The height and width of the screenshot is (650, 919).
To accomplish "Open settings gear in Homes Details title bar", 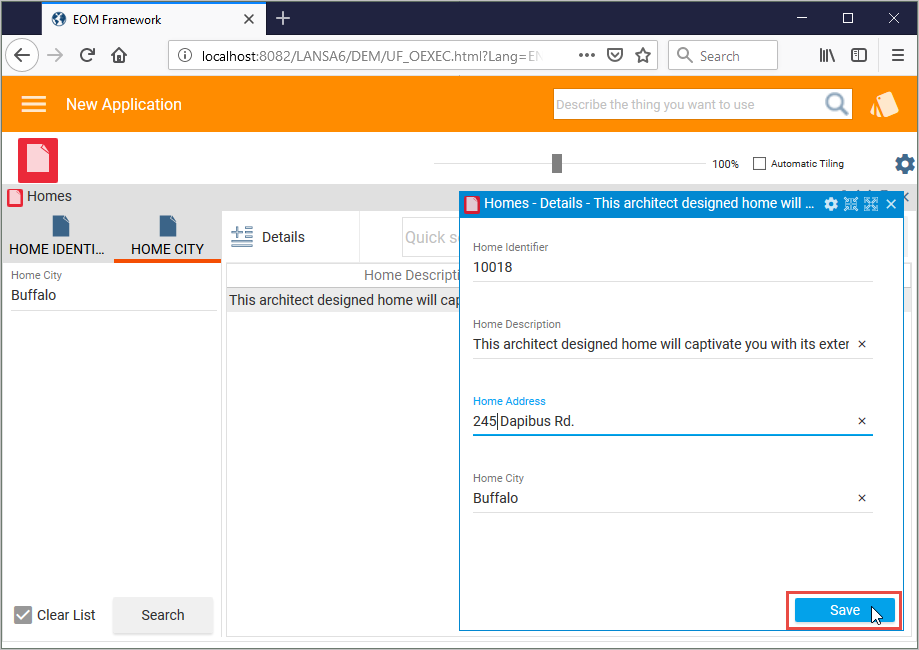I will tap(831, 204).
